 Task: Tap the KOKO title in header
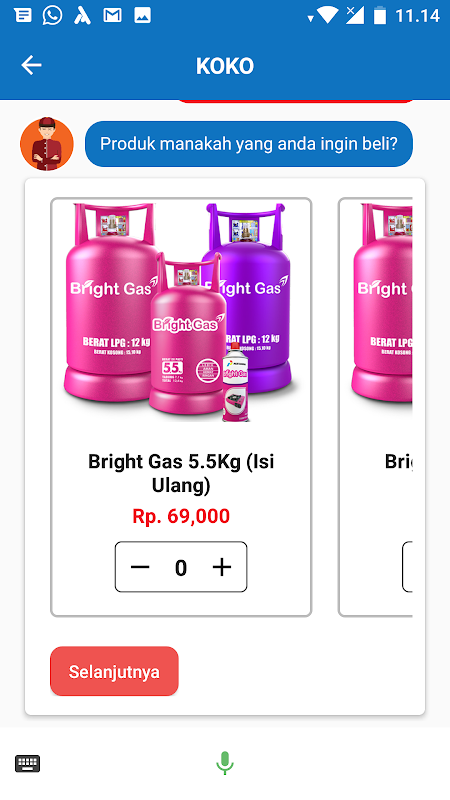pos(225,66)
